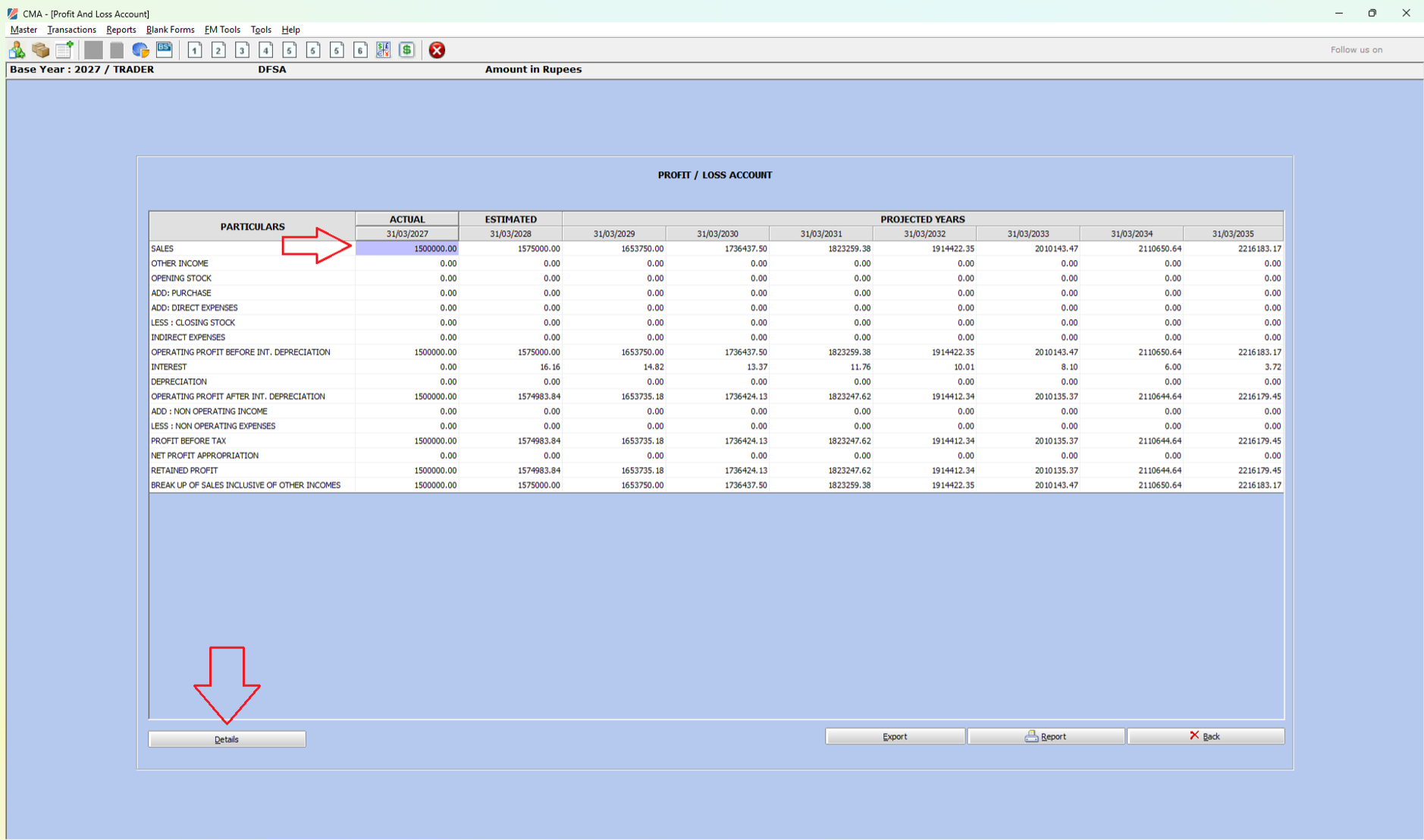
Task: Open the BS balance sheet icon
Action: point(165,50)
